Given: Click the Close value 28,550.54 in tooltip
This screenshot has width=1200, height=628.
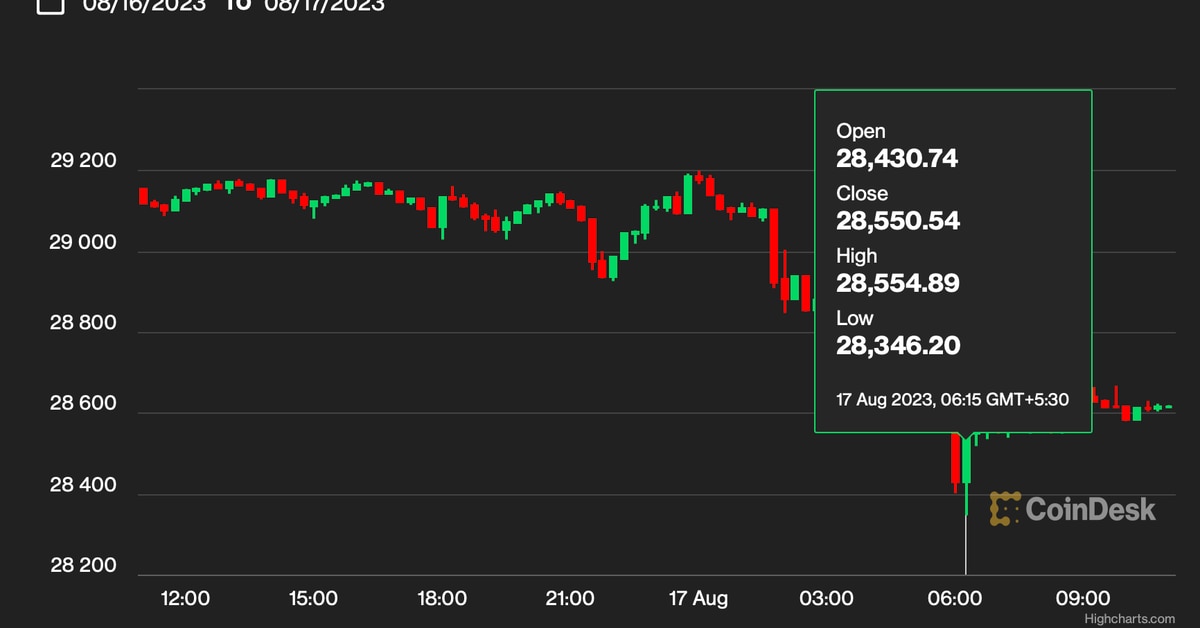Looking at the screenshot, I should (x=898, y=221).
